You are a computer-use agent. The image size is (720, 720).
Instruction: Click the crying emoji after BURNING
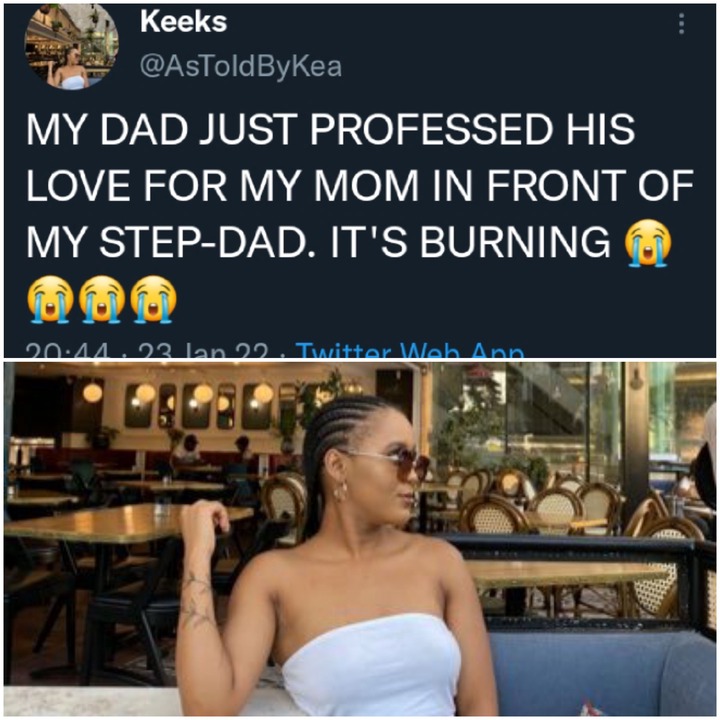pyautogui.click(x=647, y=243)
